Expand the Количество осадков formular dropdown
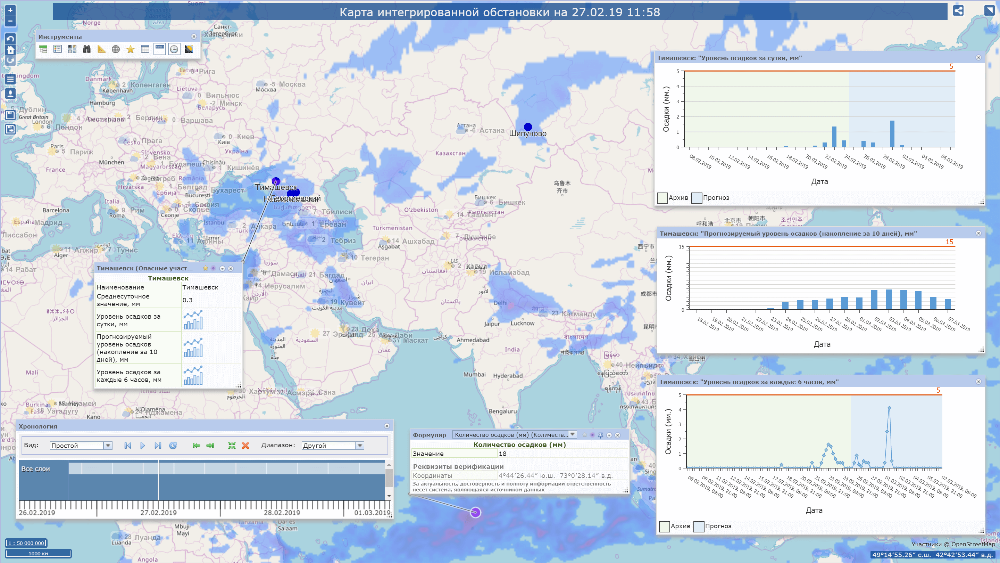The width and height of the screenshot is (1000, 563). (x=573, y=435)
